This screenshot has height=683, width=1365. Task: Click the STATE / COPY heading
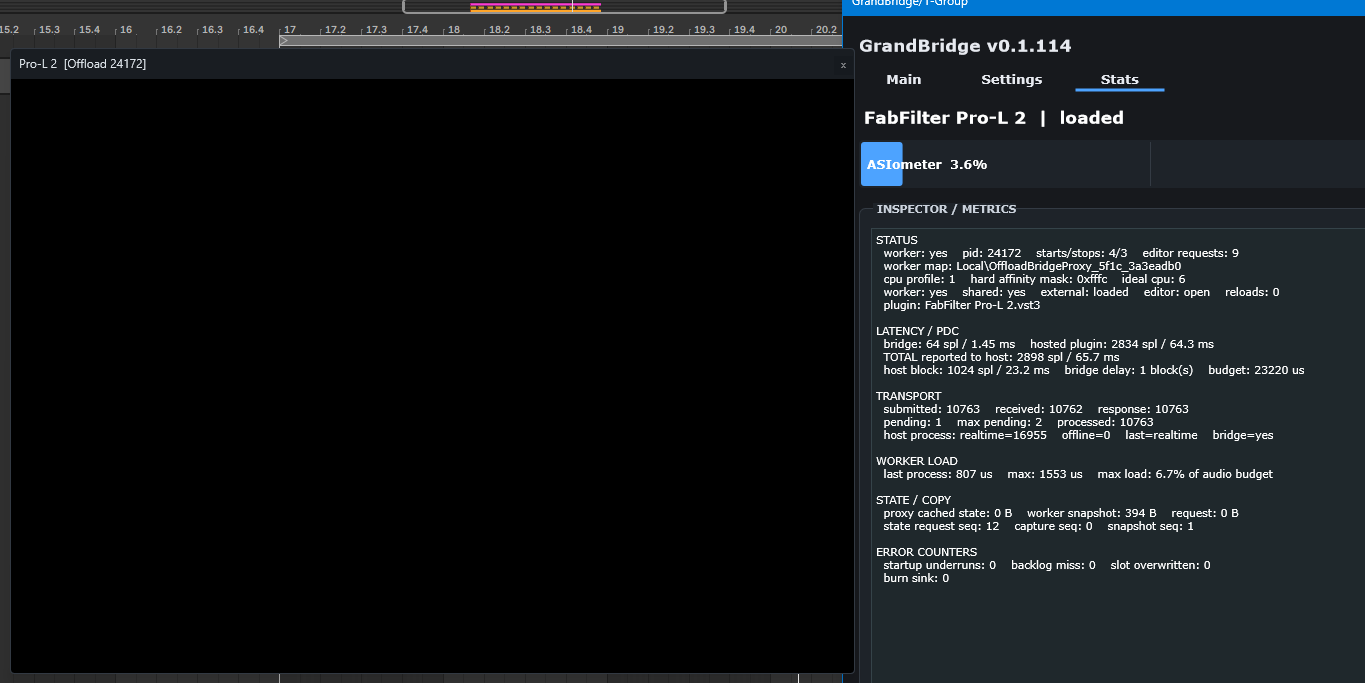tap(913, 500)
